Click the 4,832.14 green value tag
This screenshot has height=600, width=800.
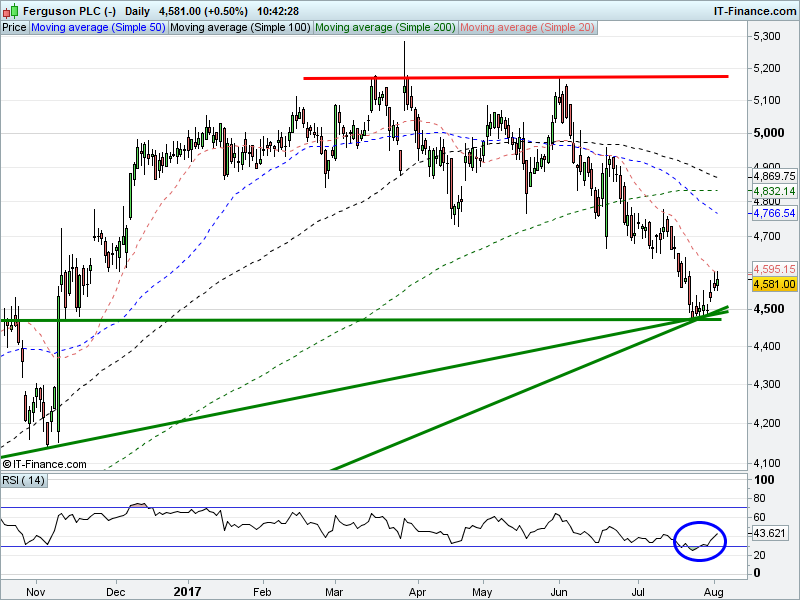click(774, 191)
